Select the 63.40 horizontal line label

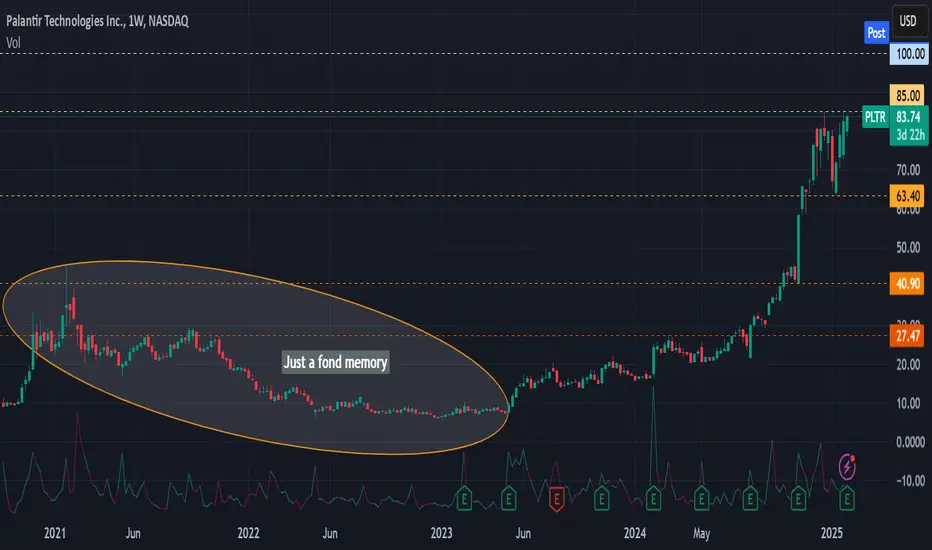tap(908, 196)
